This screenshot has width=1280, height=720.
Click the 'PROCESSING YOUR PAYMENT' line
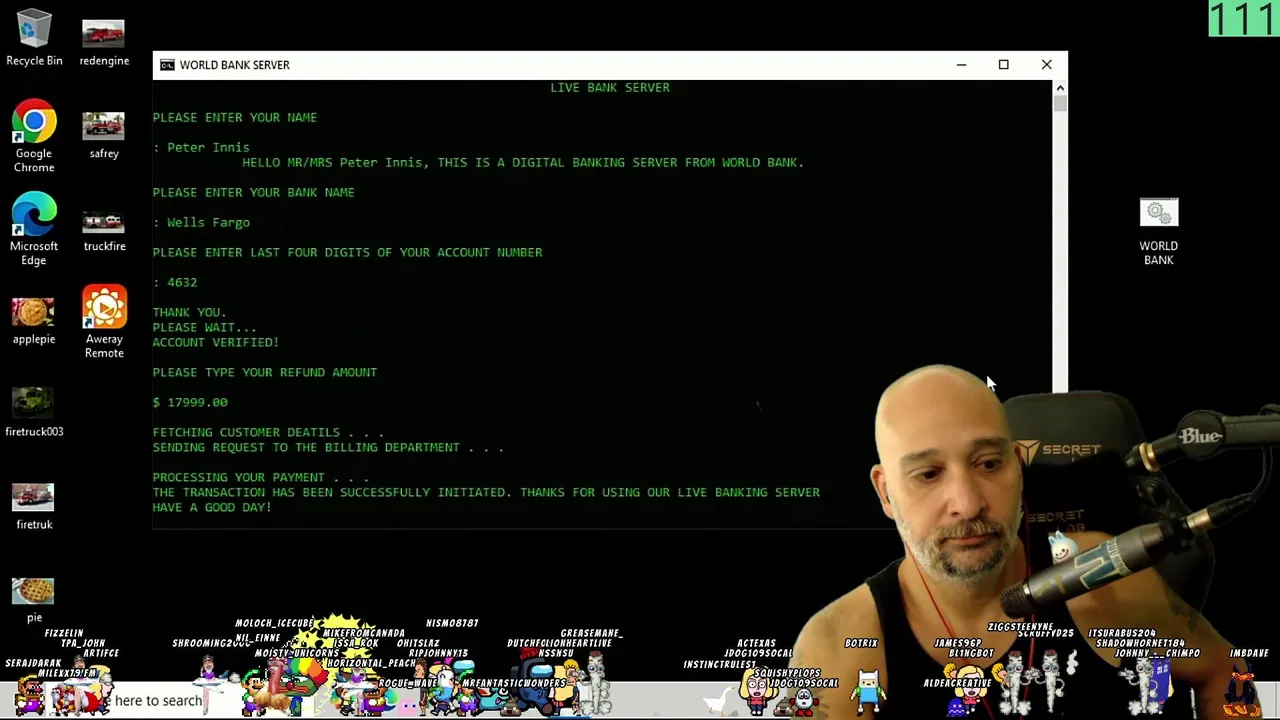tap(261, 477)
